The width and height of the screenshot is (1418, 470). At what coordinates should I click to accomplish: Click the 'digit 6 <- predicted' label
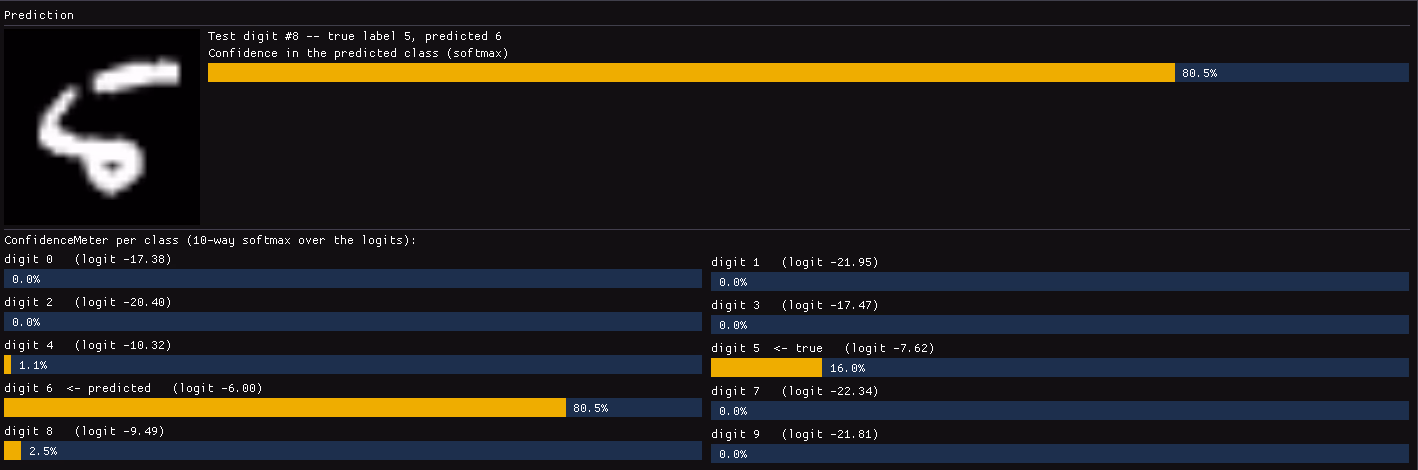(x=78, y=388)
